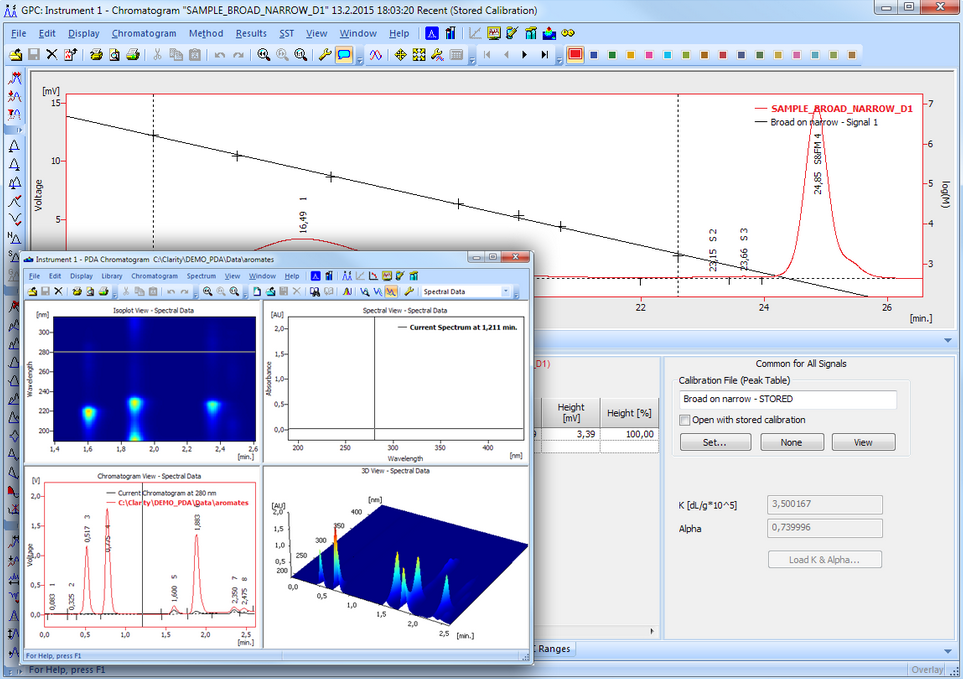
Task: Click the Isoplot View heatmap in PDA window
Action: click(x=154, y=378)
